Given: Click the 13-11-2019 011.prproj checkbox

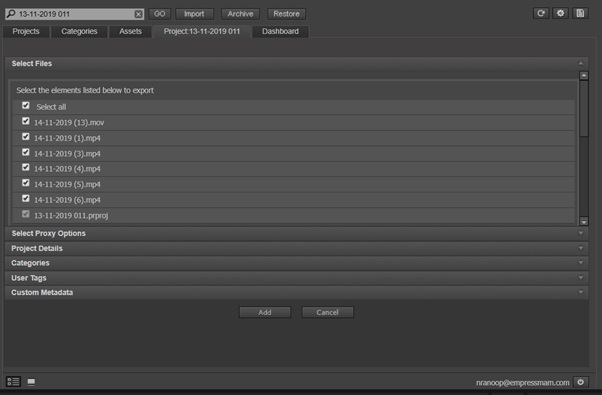Looking at the screenshot, I should pyautogui.click(x=26, y=214).
